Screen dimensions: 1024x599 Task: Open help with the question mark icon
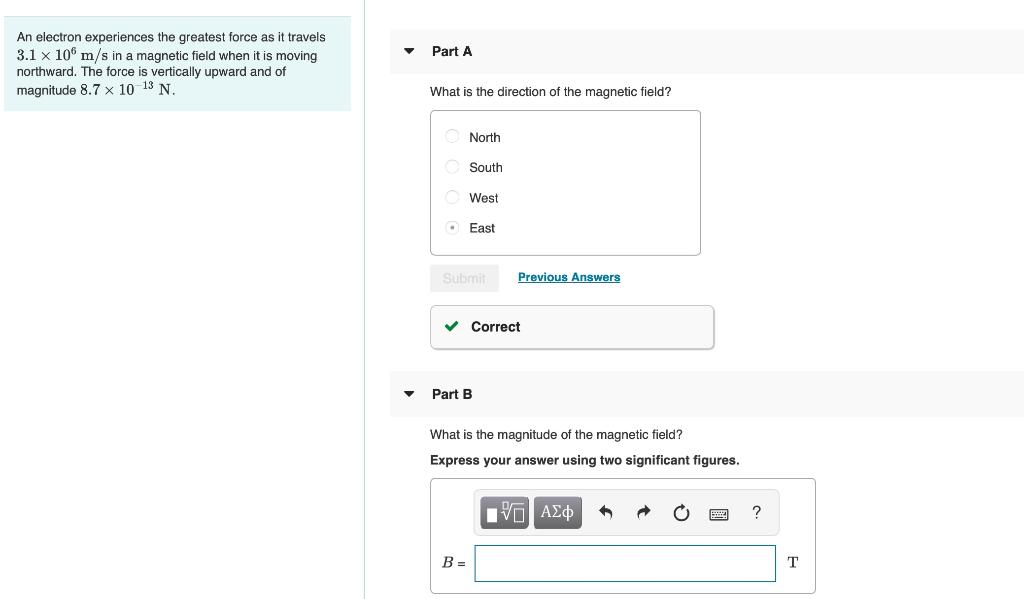click(756, 513)
